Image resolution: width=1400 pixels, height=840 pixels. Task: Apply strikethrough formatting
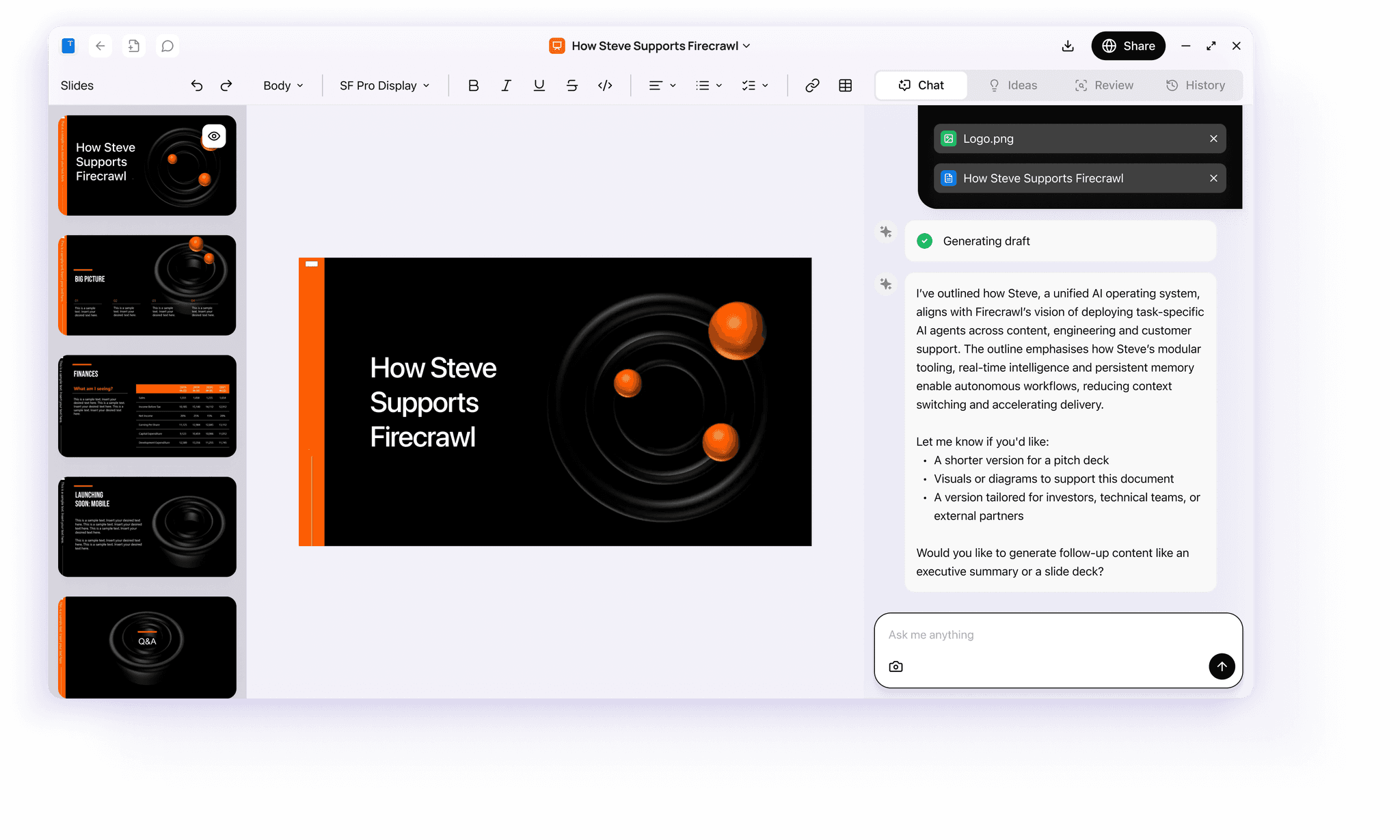pyautogui.click(x=572, y=85)
